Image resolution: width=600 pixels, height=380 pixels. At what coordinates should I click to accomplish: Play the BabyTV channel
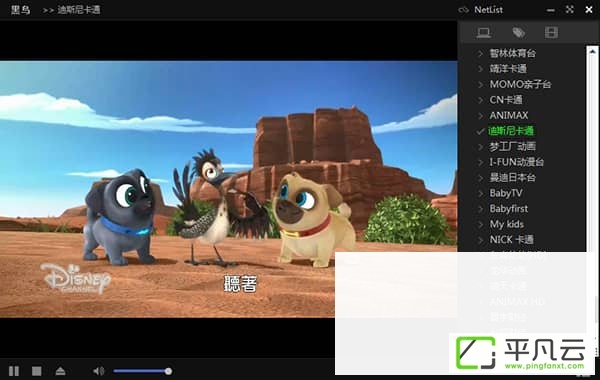(x=506, y=193)
